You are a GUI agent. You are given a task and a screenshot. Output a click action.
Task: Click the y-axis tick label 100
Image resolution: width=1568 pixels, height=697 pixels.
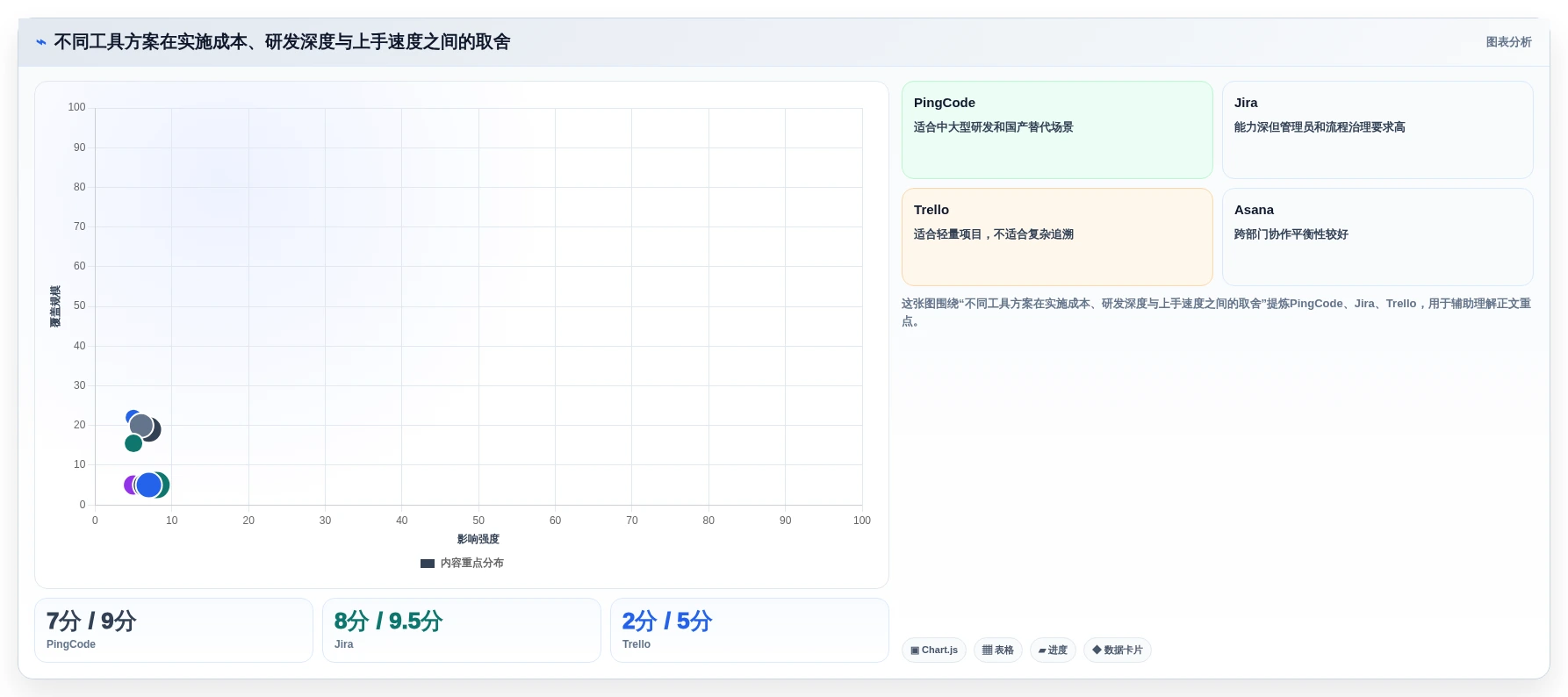[77, 107]
